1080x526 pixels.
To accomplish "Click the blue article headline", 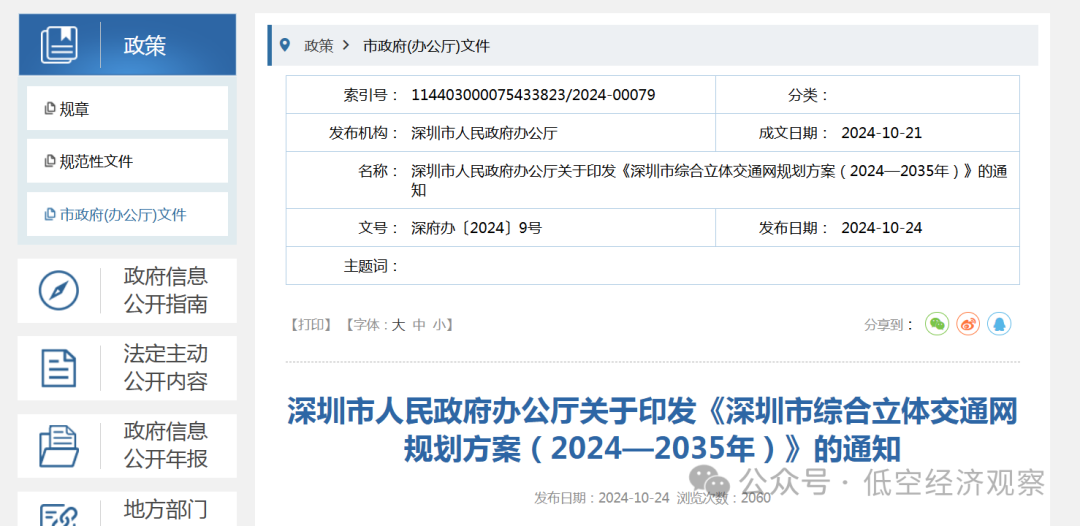I will (x=652, y=430).
